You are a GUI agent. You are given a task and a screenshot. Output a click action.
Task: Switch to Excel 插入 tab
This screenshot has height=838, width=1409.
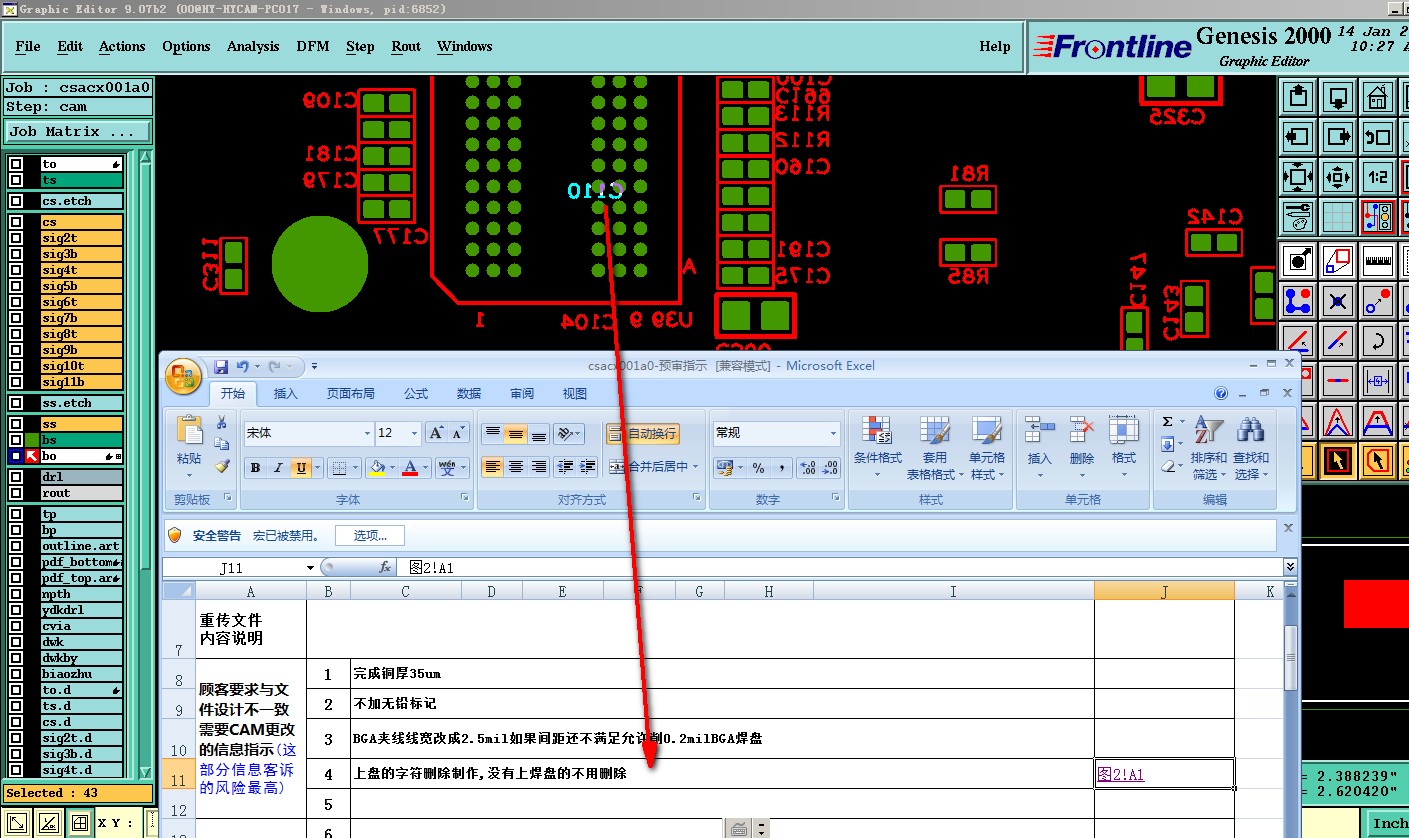(286, 393)
